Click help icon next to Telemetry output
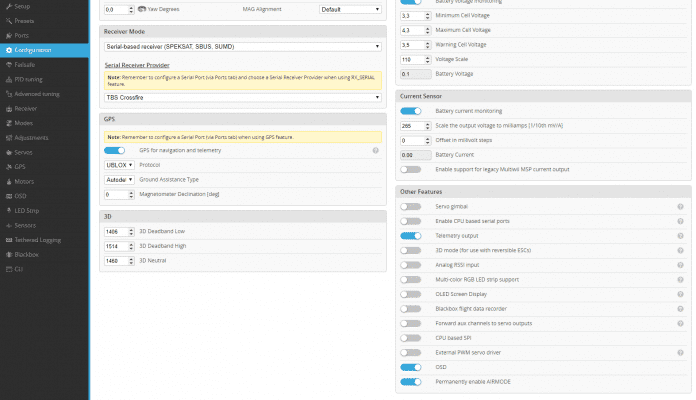The width and height of the screenshot is (696, 400). pos(680,236)
